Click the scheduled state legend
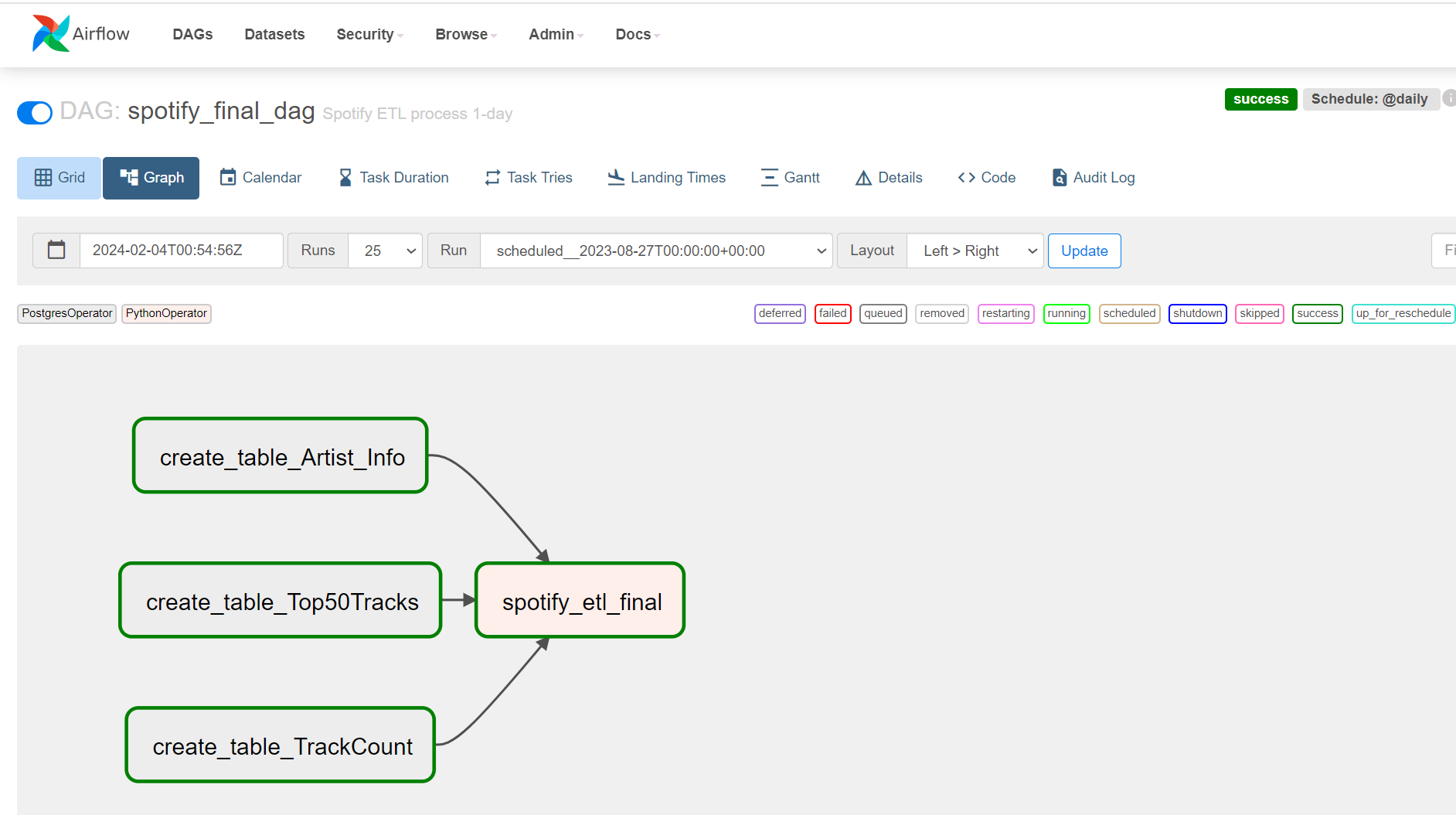The width and height of the screenshot is (1456, 815). (x=1129, y=313)
